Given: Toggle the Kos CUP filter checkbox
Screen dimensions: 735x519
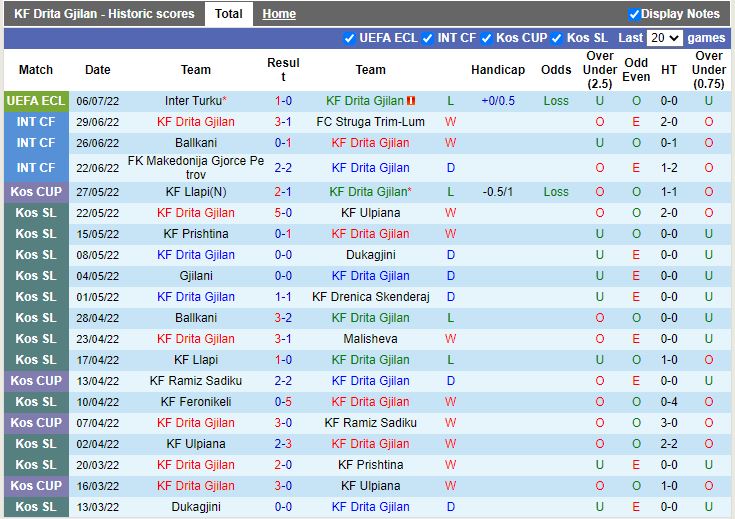Looking at the screenshot, I should point(488,38).
